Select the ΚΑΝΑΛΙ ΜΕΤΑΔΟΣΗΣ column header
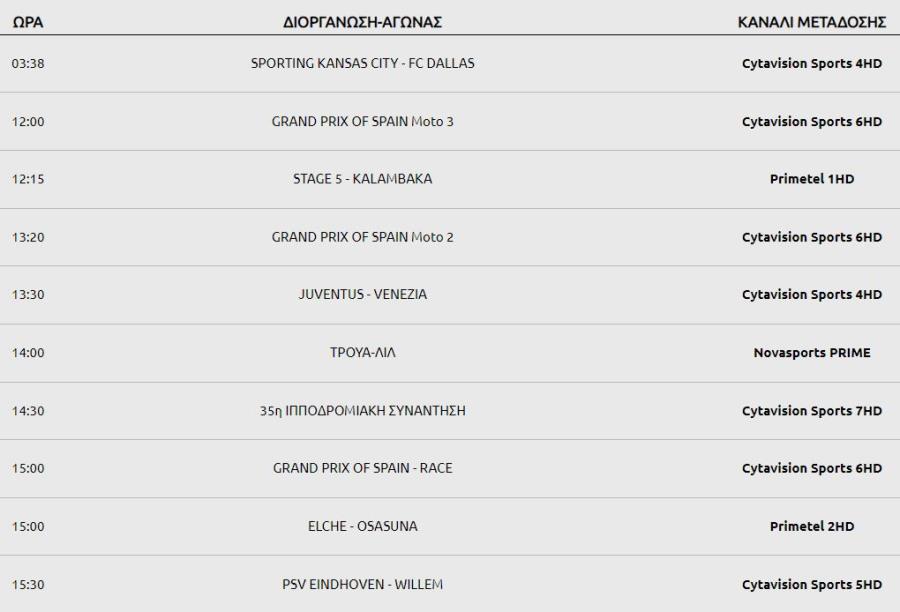 click(x=812, y=22)
